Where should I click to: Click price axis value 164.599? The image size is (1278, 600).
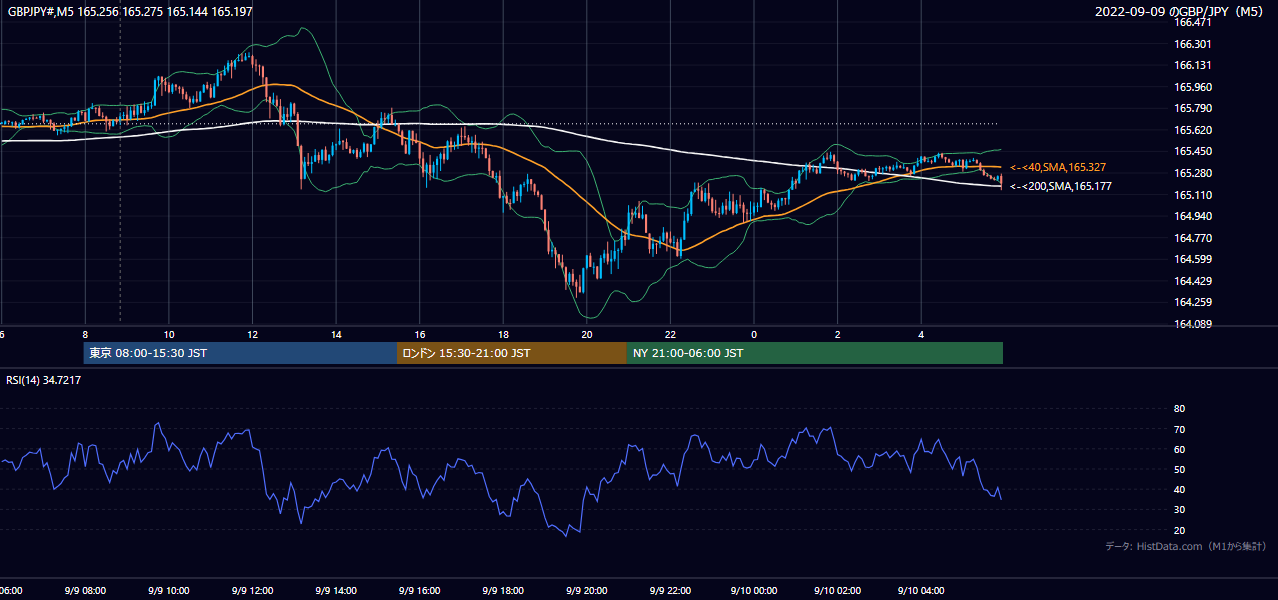pyautogui.click(x=1192, y=259)
